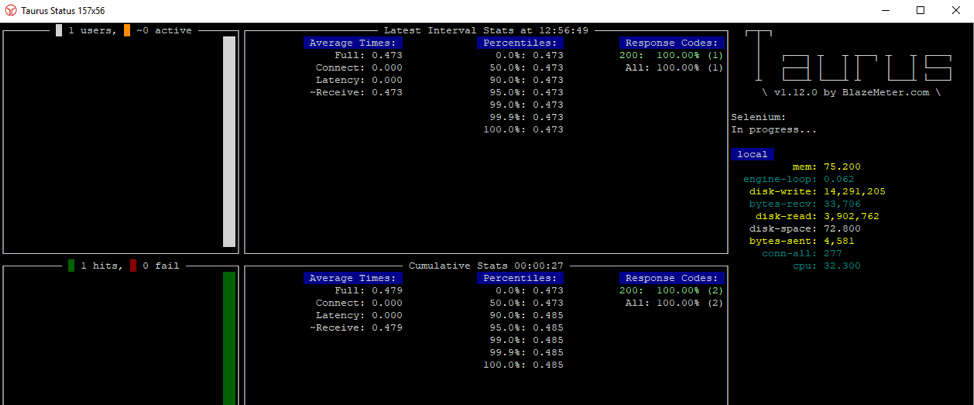Image resolution: width=974 pixels, height=405 pixels.
Task: Maximize the Taurus Status window
Action: tap(921, 10)
